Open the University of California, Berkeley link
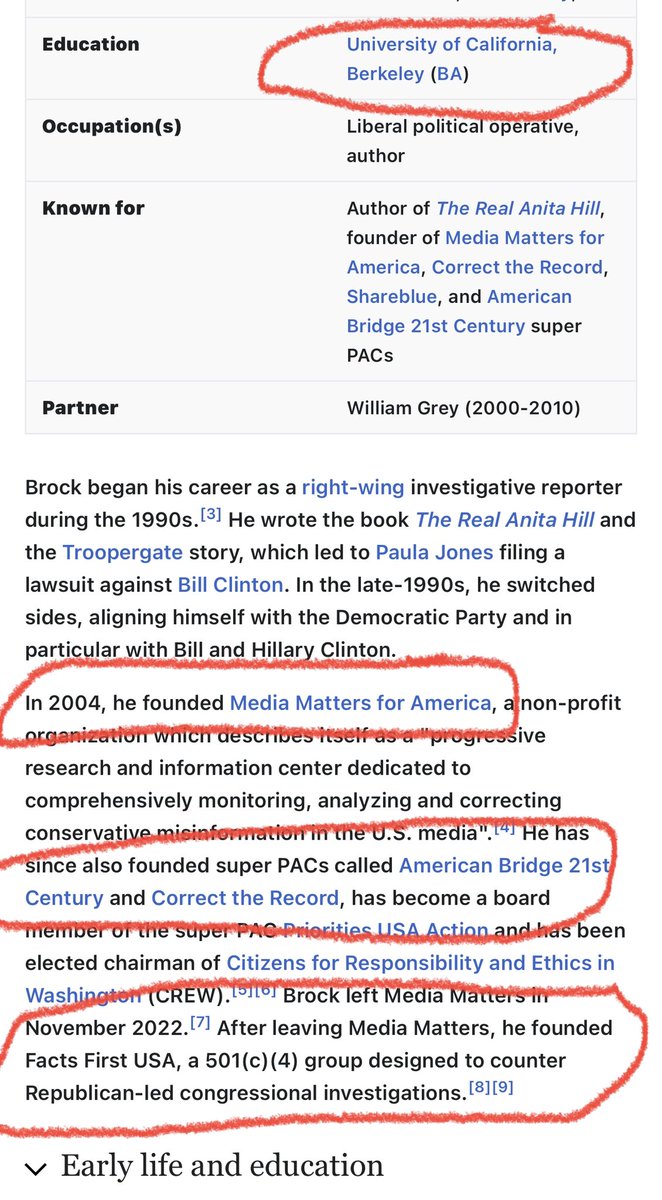The height and width of the screenshot is (1200, 662). (451, 45)
